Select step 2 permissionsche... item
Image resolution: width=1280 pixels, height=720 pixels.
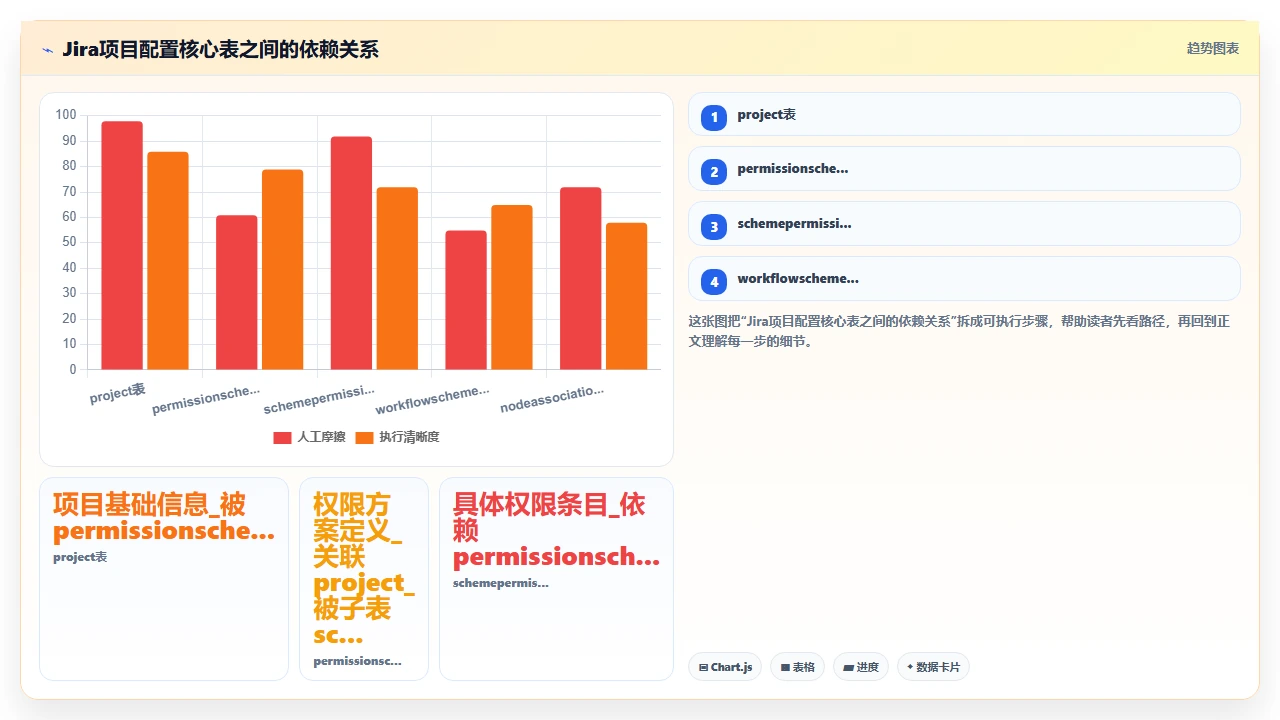click(964, 169)
